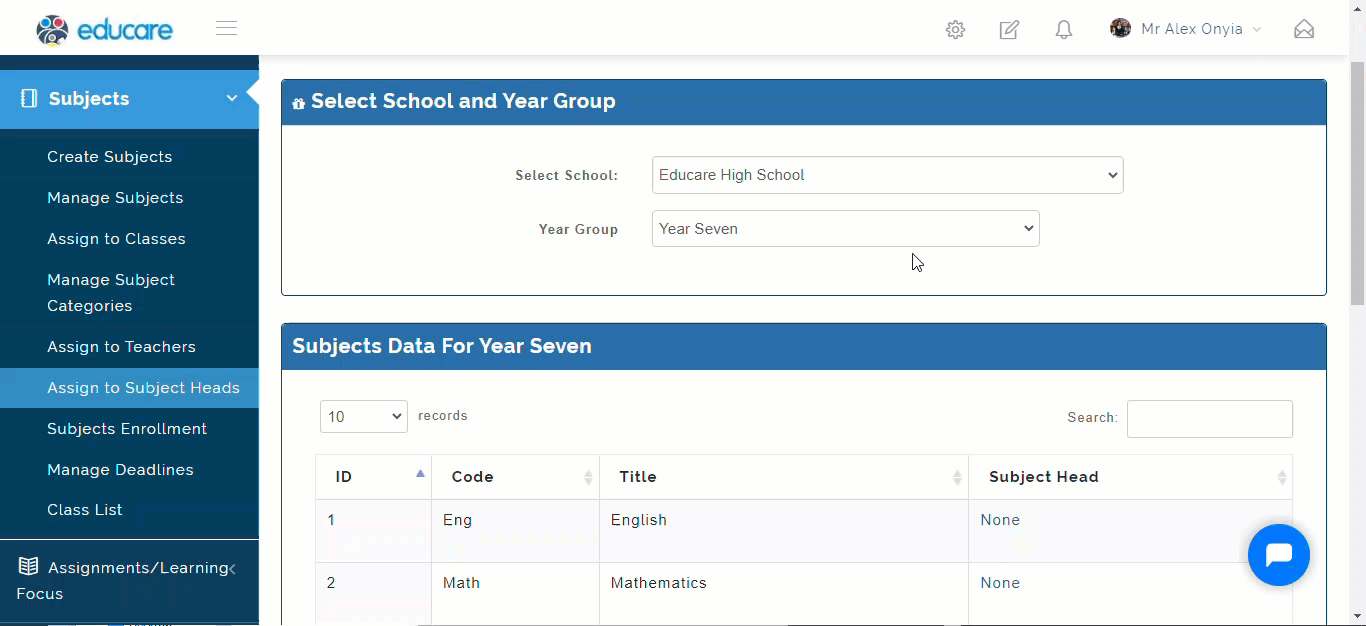
Task: Click the Assignments/Learning Focus book icon
Action: click(x=28, y=567)
